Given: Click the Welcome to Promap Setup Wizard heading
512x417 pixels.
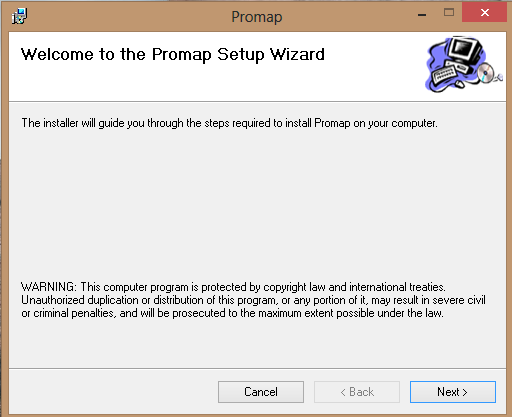Looking at the screenshot, I should coord(173,55).
